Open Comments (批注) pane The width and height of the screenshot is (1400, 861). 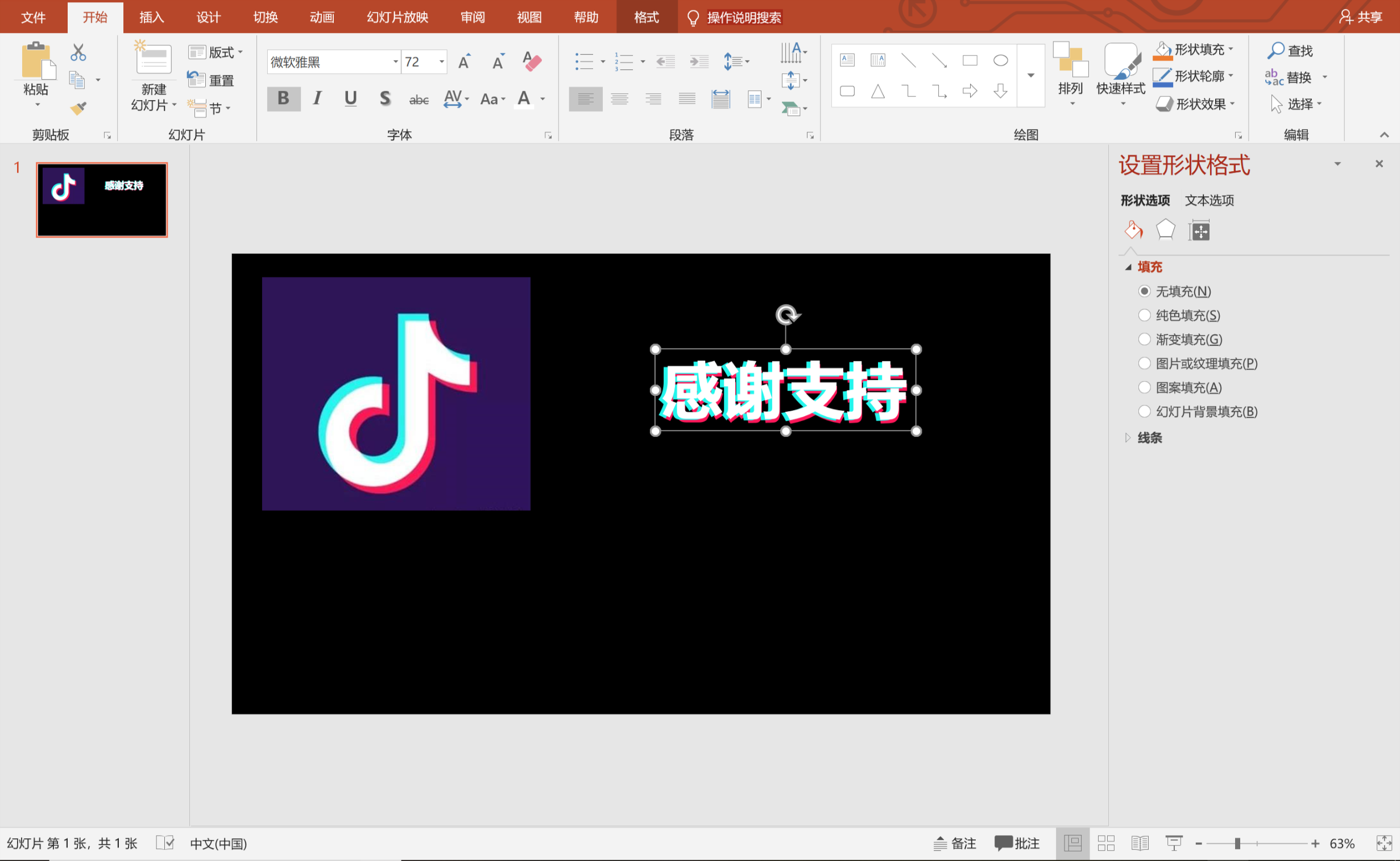(1017, 843)
